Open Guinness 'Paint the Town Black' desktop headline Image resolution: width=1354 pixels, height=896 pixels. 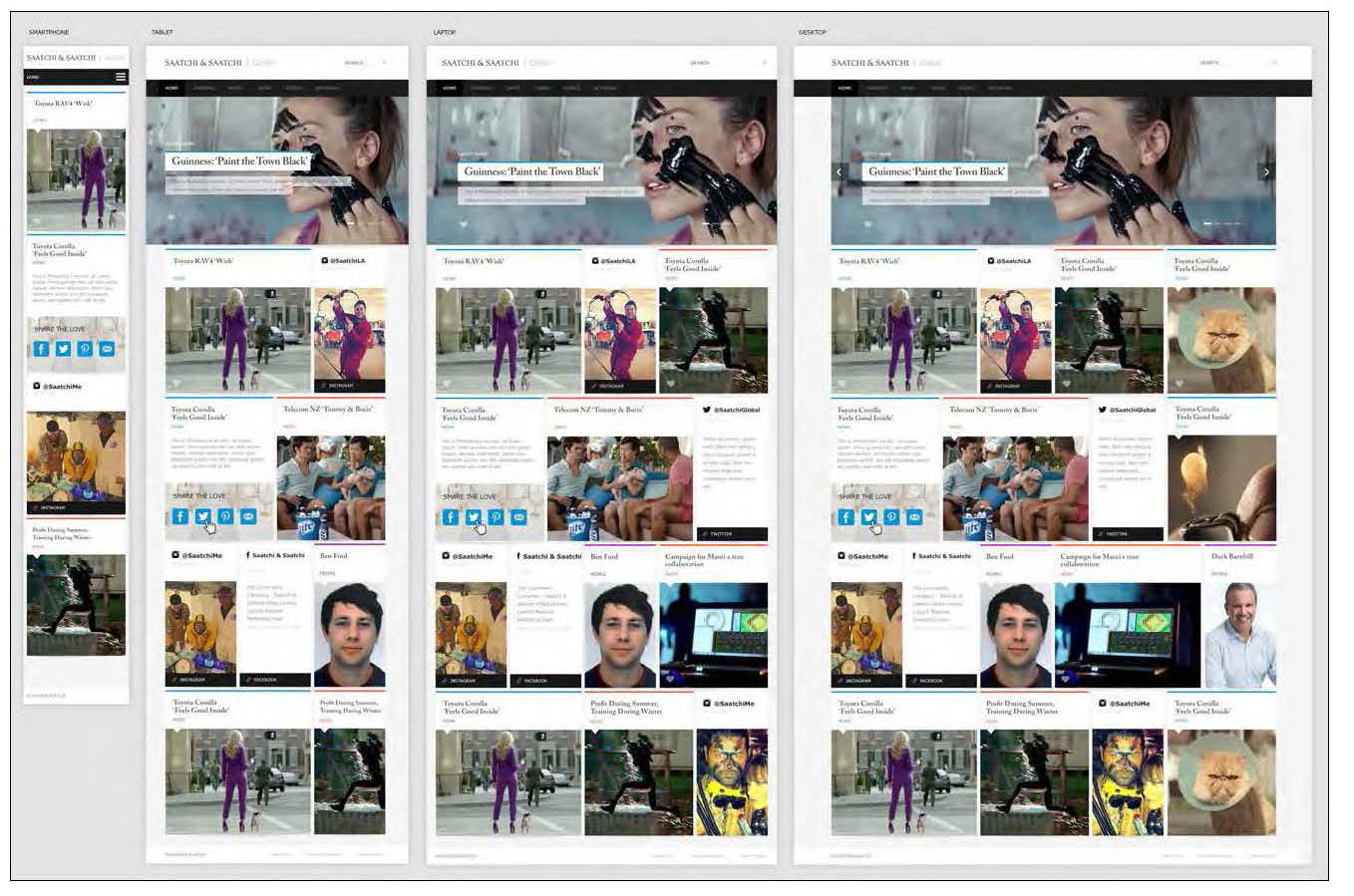[x=936, y=171]
